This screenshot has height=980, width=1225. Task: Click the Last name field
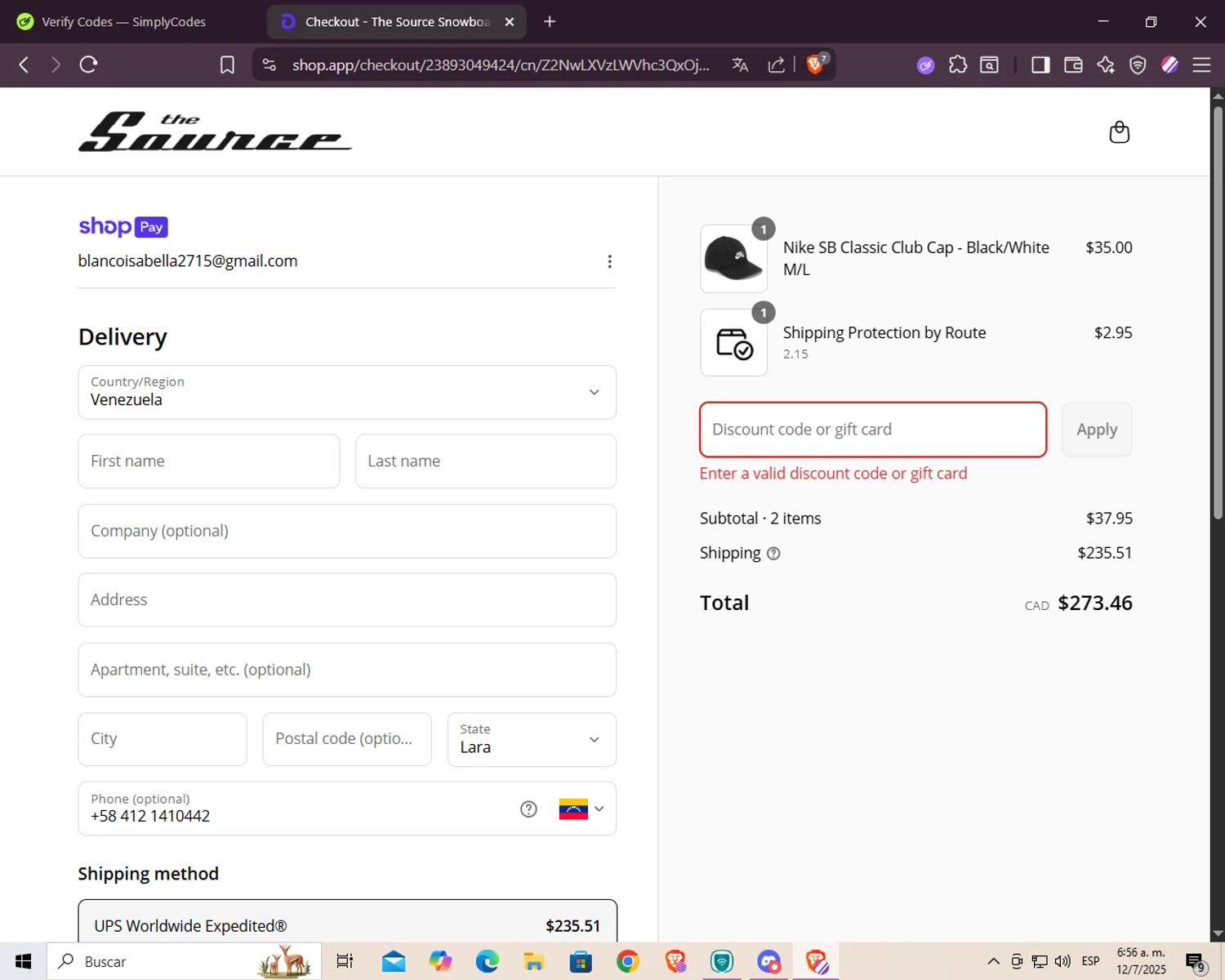pos(486,461)
